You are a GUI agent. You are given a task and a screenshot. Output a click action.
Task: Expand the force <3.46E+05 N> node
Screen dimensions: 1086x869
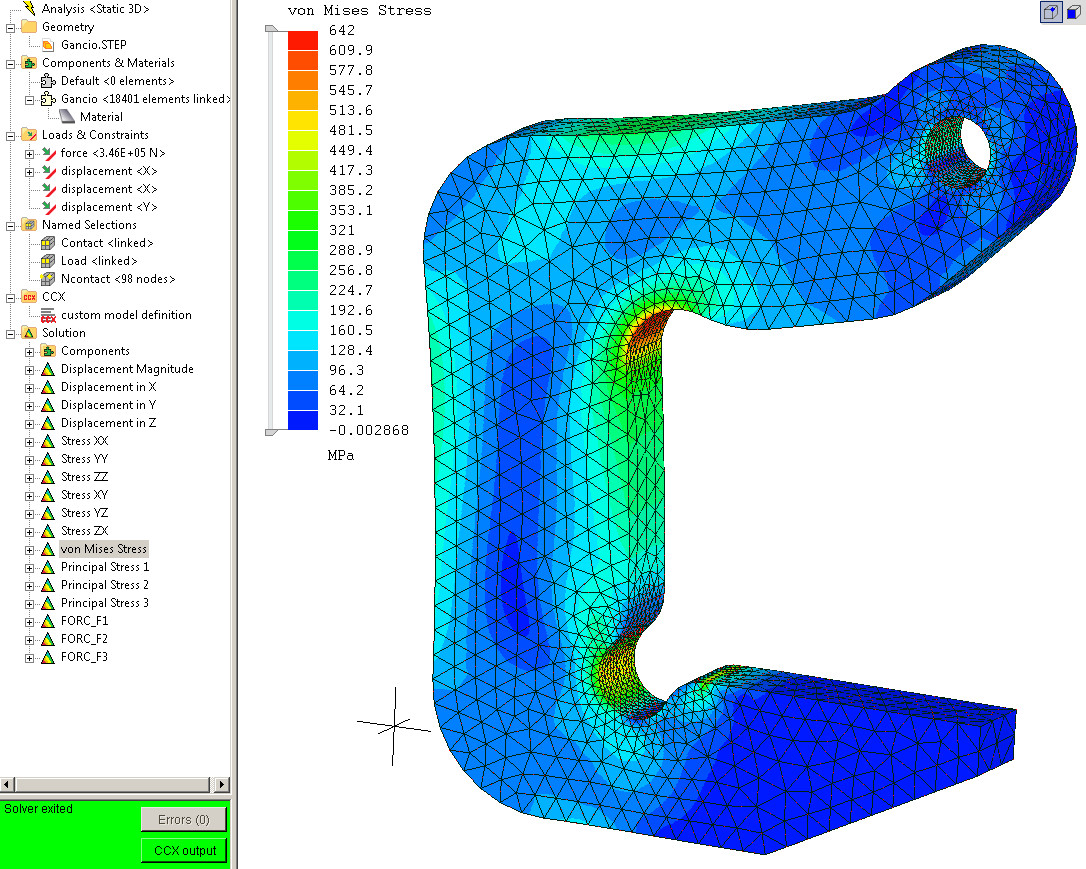tap(29, 154)
